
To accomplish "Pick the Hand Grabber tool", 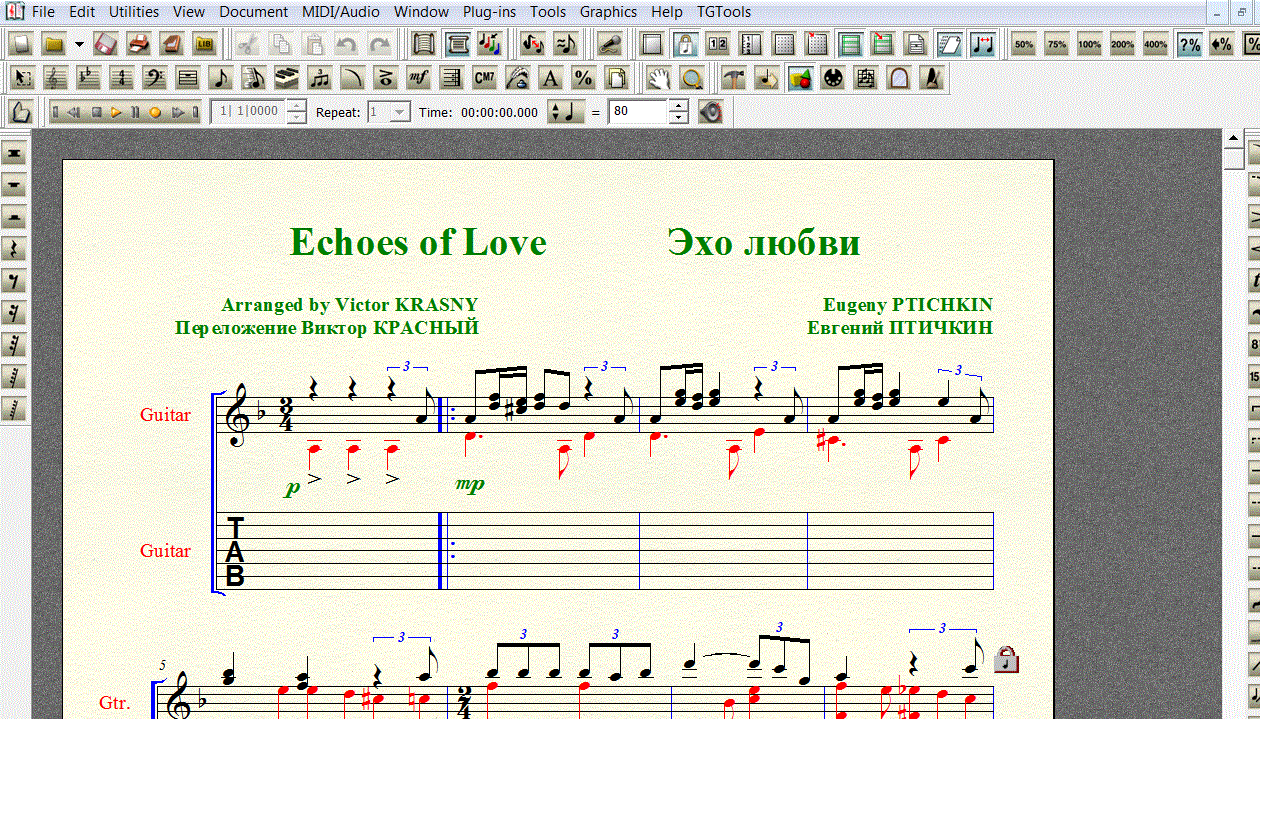I will point(658,78).
